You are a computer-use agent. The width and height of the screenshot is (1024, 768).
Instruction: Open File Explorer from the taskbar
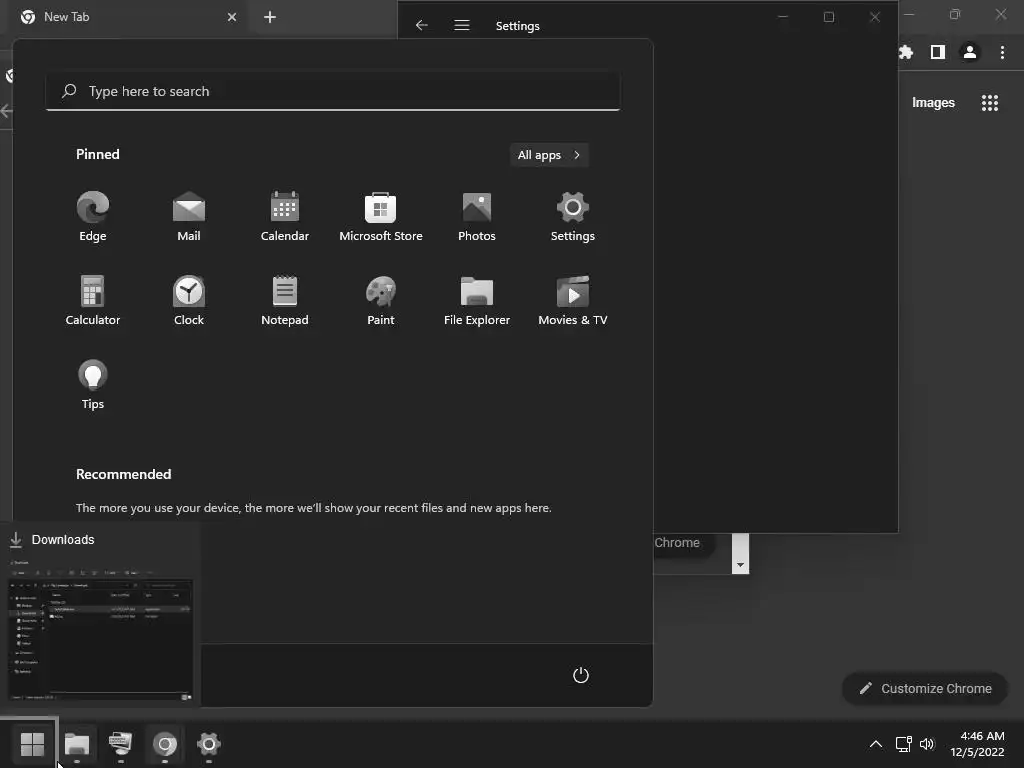(x=76, y=743)
